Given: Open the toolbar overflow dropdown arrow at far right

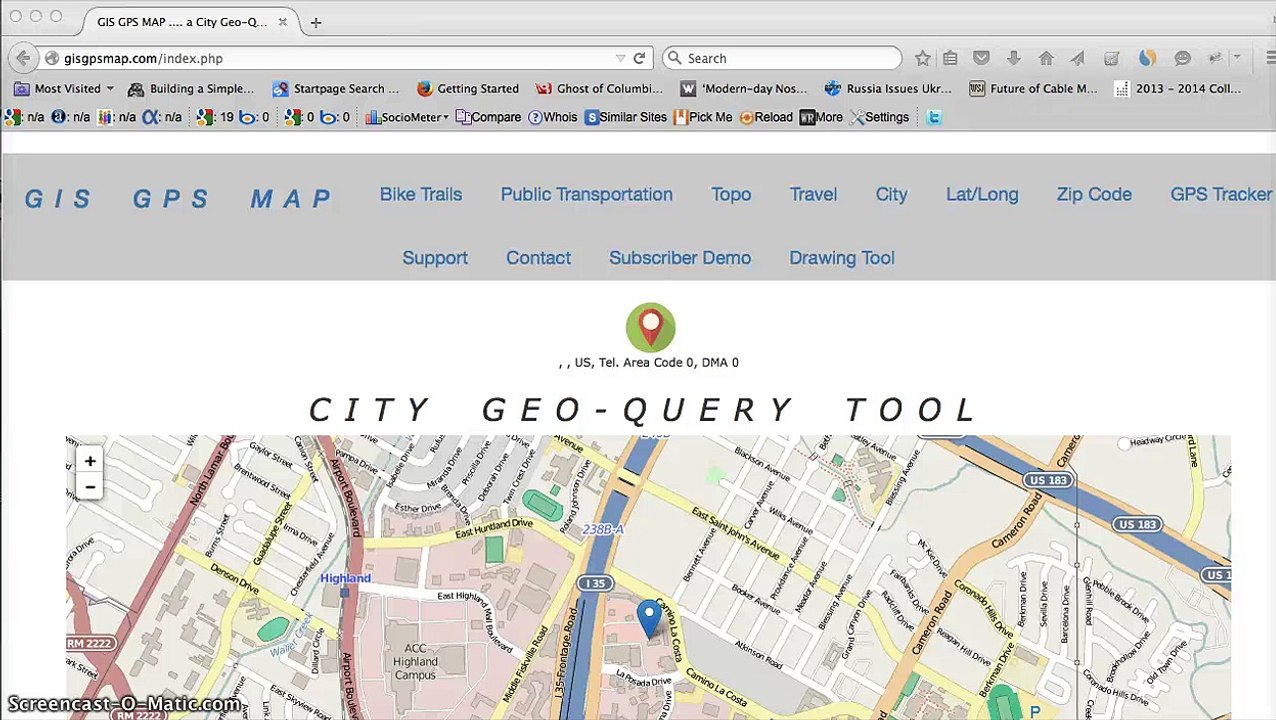Looking at the screenshot, I should coord(1237,58).
